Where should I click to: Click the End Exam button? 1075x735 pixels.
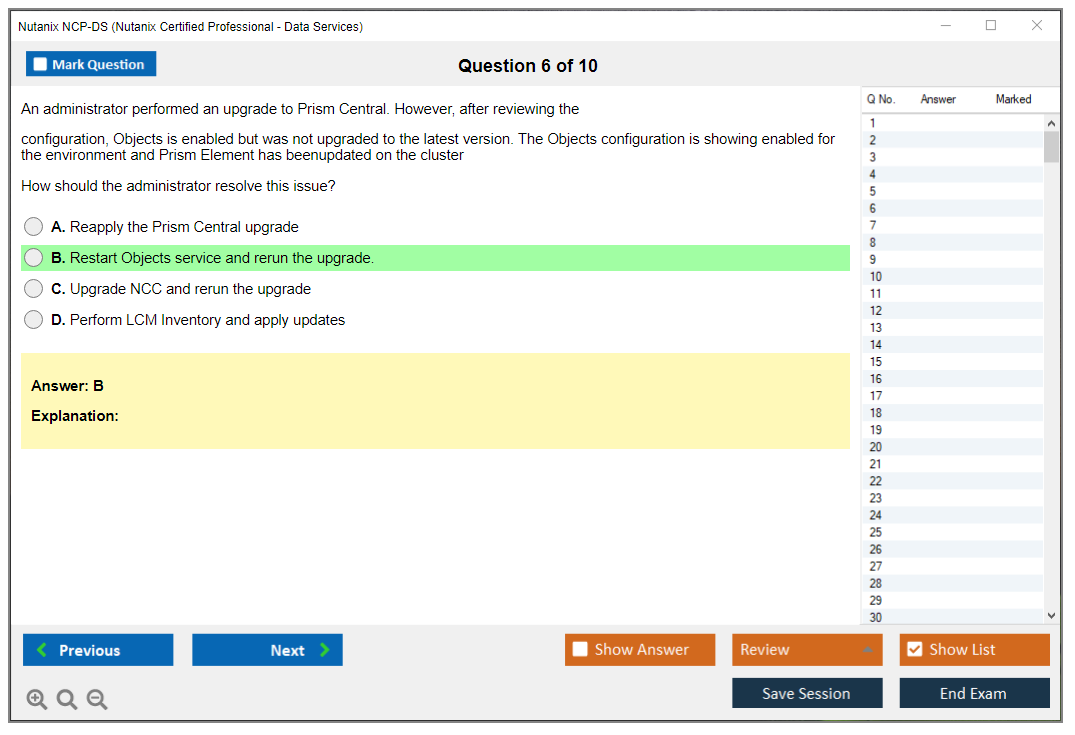pyautogui.click(x=974, y=693)
